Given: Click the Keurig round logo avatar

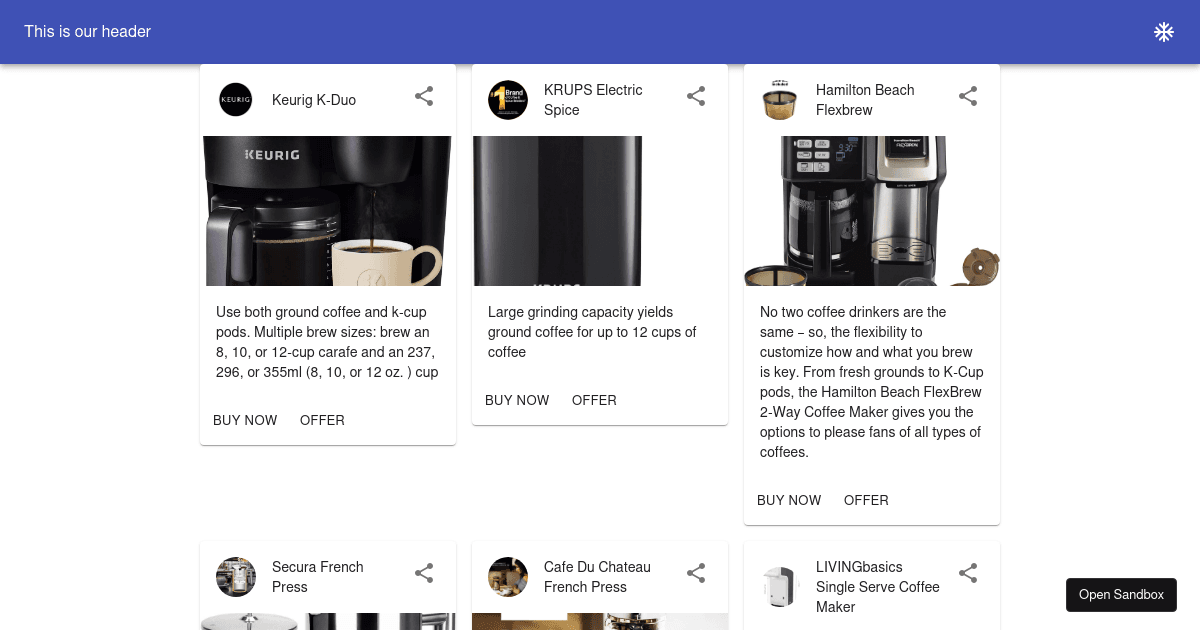Looking at the screenshot, I should (236, 100).
